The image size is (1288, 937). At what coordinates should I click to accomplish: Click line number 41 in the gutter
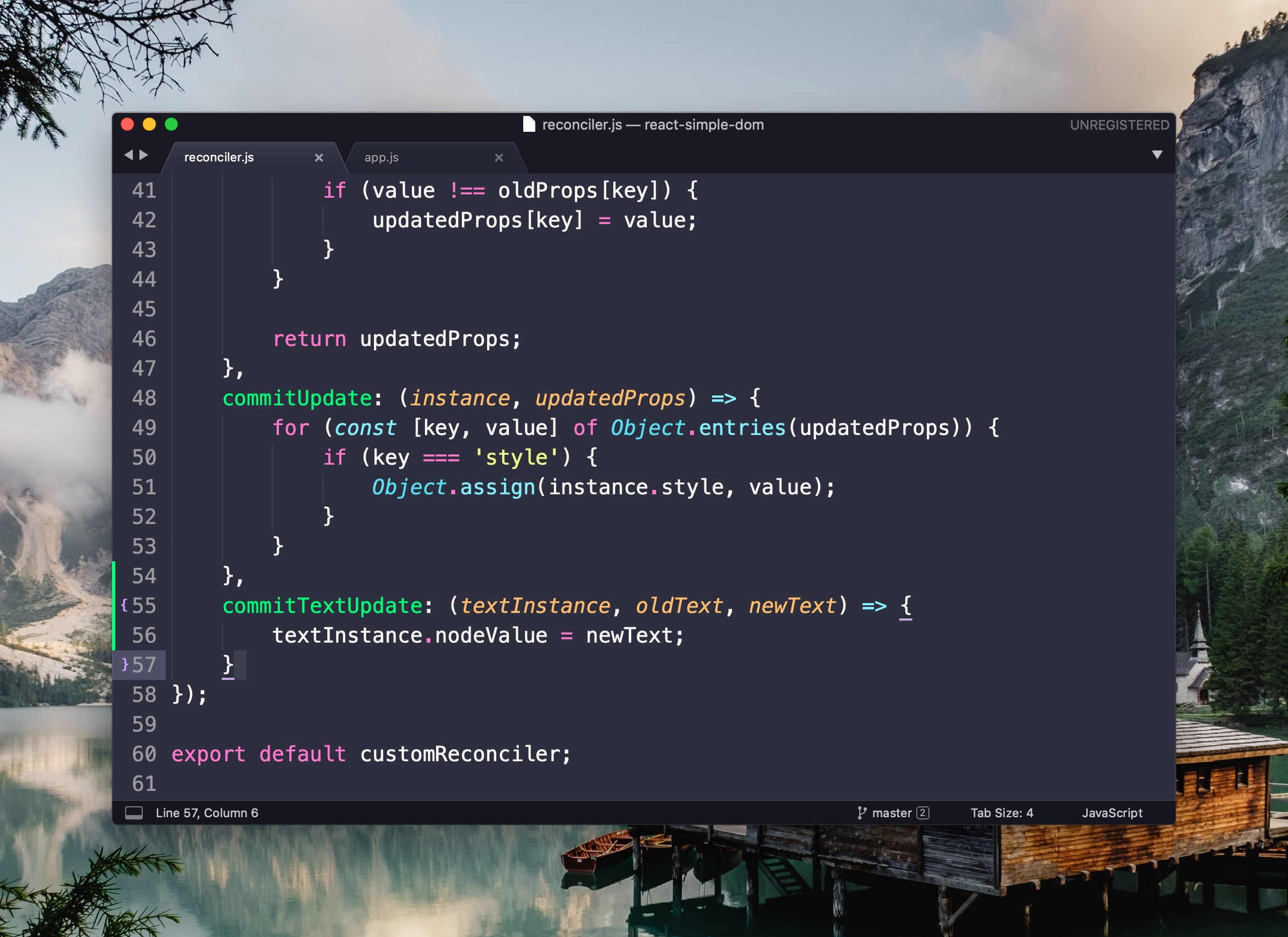[x=144, y=191]
